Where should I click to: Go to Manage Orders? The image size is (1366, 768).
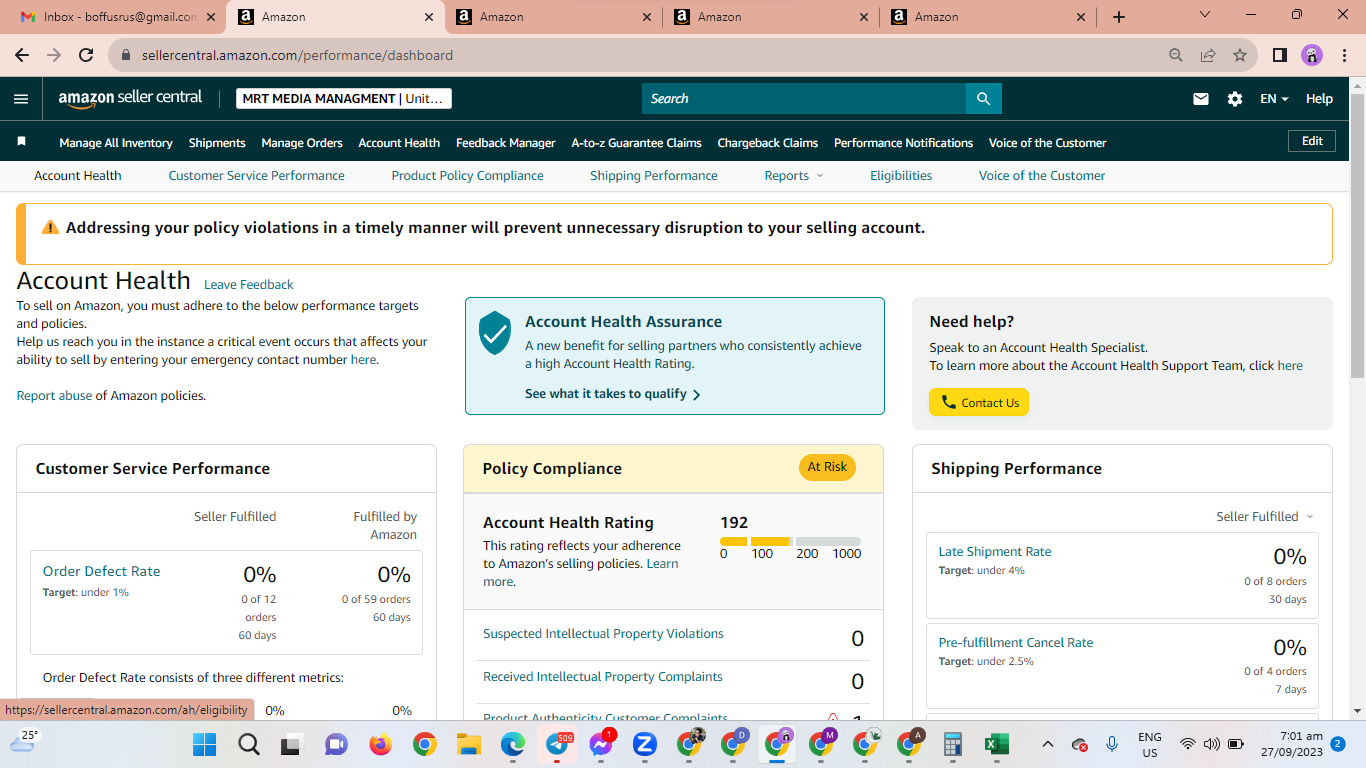click(302, 143)
